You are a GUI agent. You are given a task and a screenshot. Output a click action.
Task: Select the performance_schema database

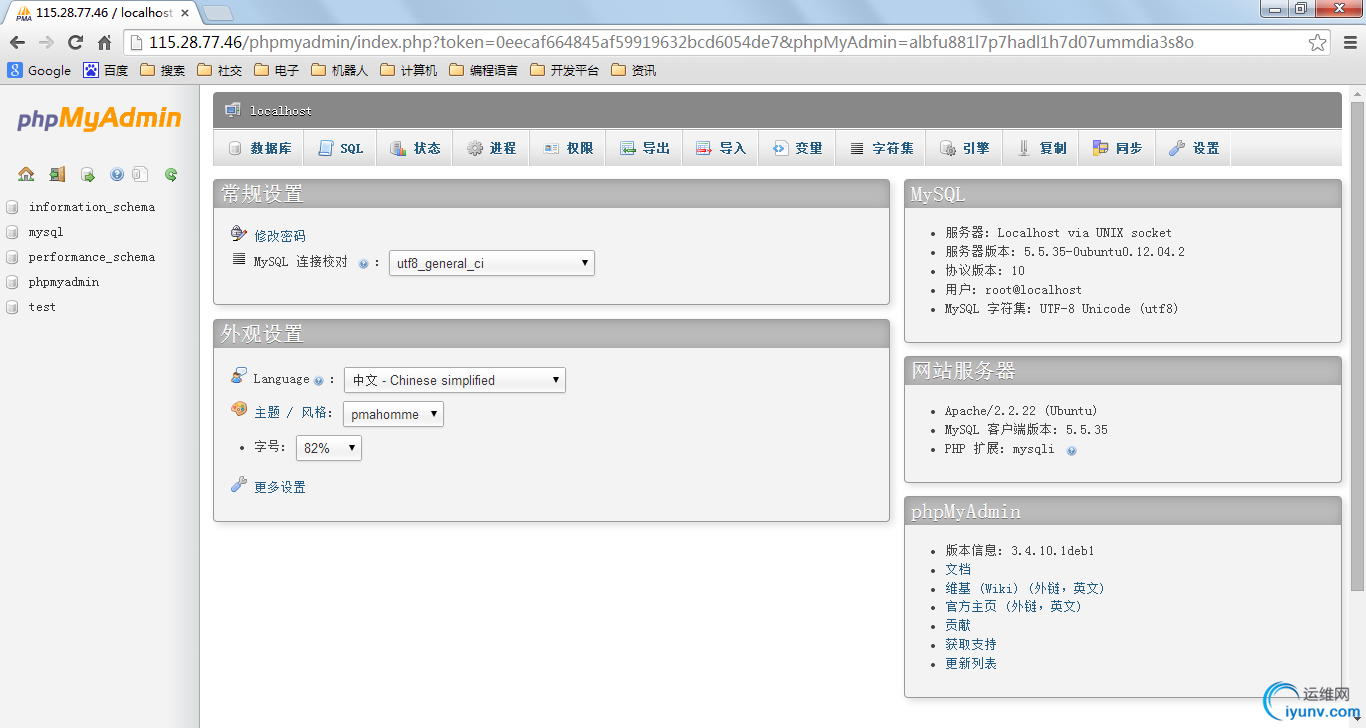92,257
